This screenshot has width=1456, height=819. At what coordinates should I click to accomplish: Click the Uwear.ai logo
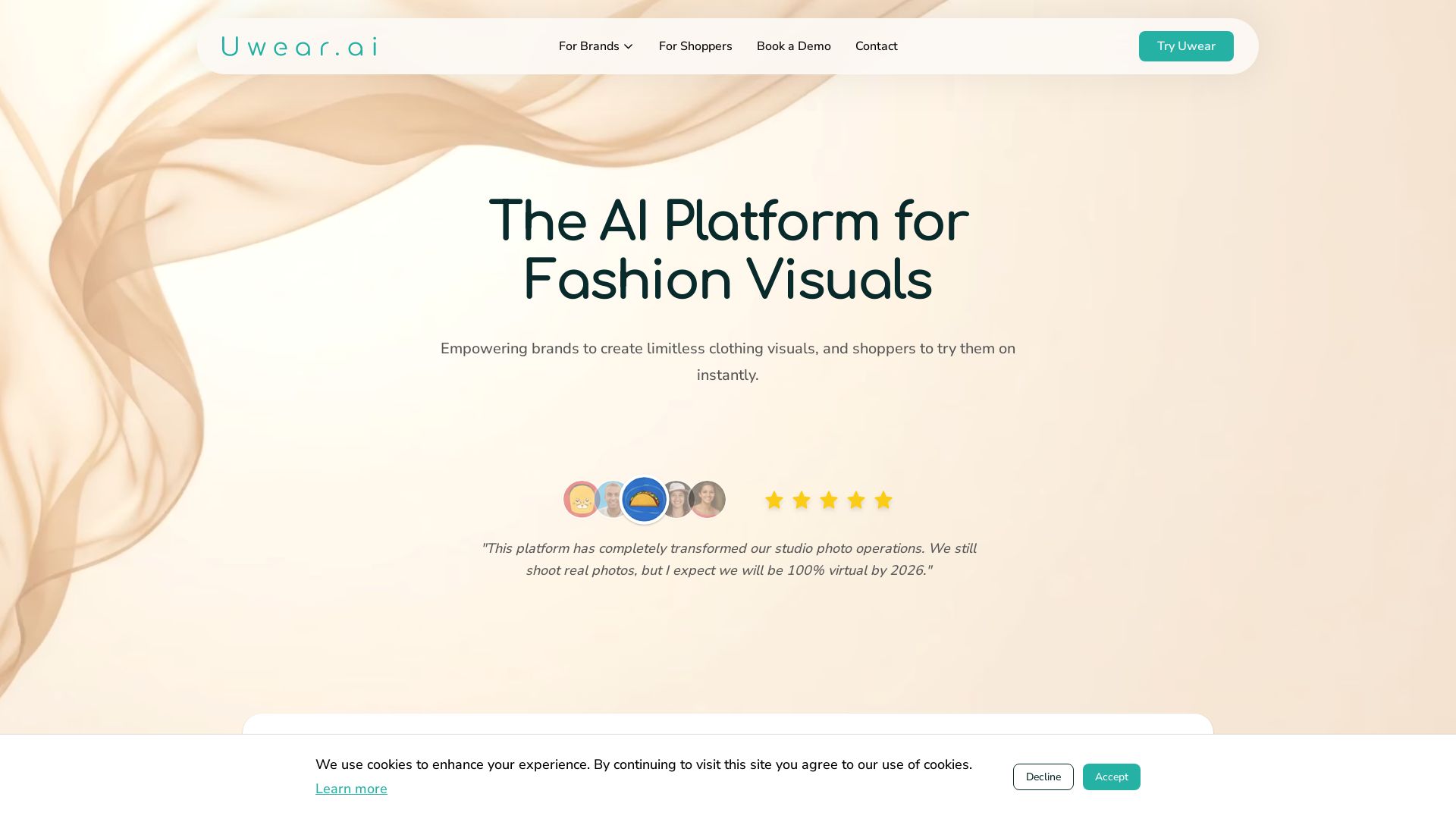[x=299, y=46]
